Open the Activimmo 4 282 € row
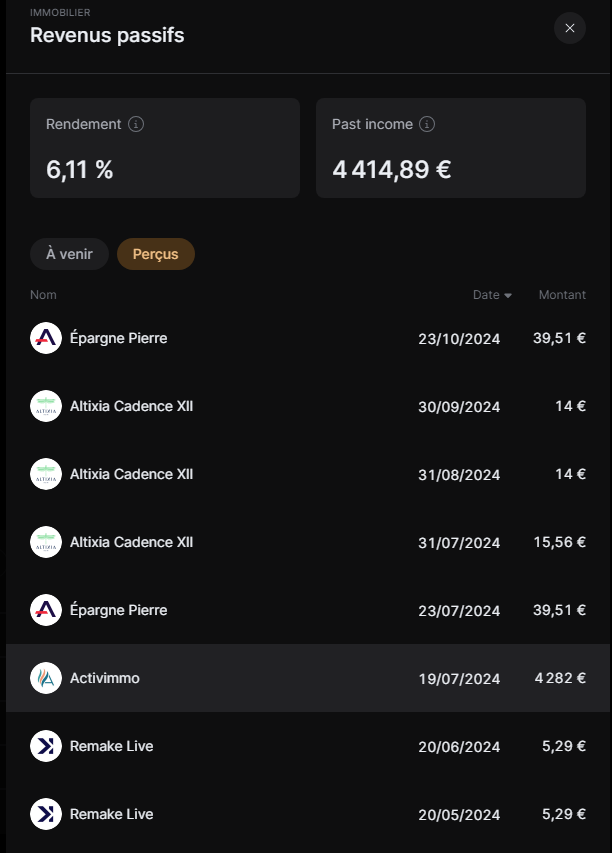 point(307,678)
